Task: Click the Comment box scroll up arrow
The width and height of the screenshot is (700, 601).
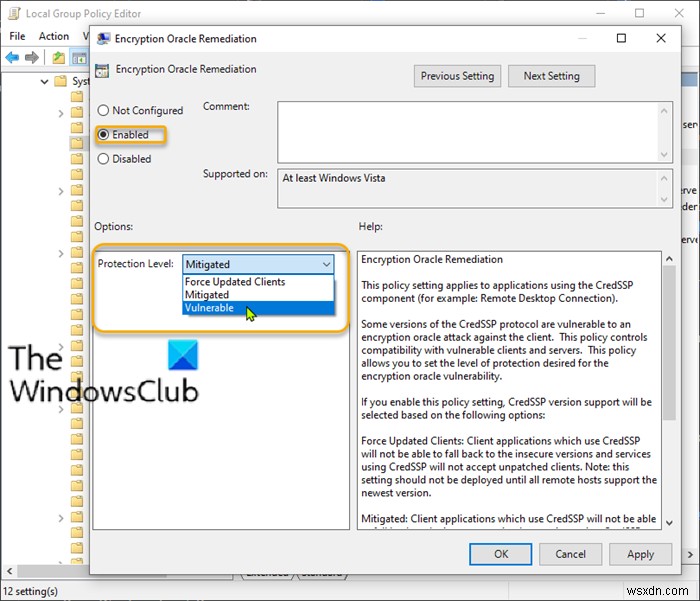Action: [664, 110]
